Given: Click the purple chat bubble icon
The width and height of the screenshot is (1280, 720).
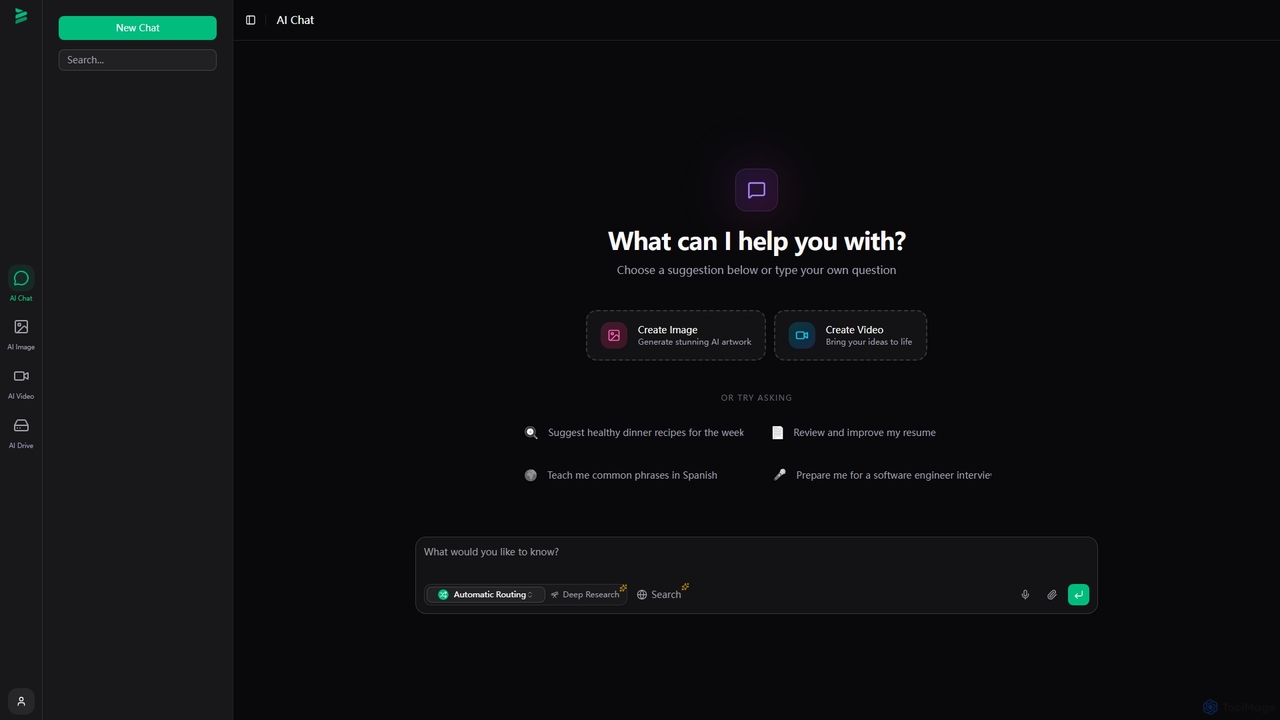Looking at the screenshot, I should (x=756, y=190).
